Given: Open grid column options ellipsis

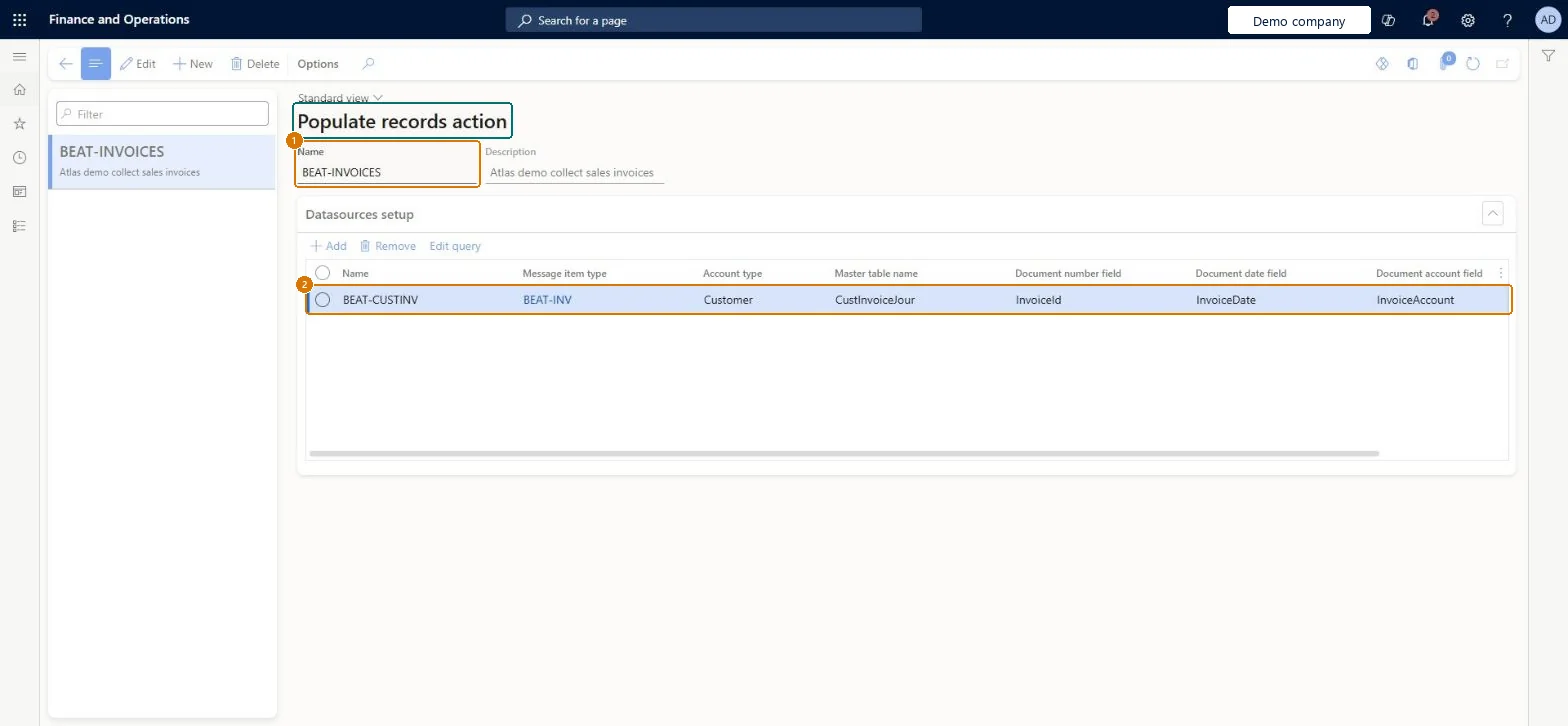Looking at the screenshot, I should click(x=1500, y=273).
